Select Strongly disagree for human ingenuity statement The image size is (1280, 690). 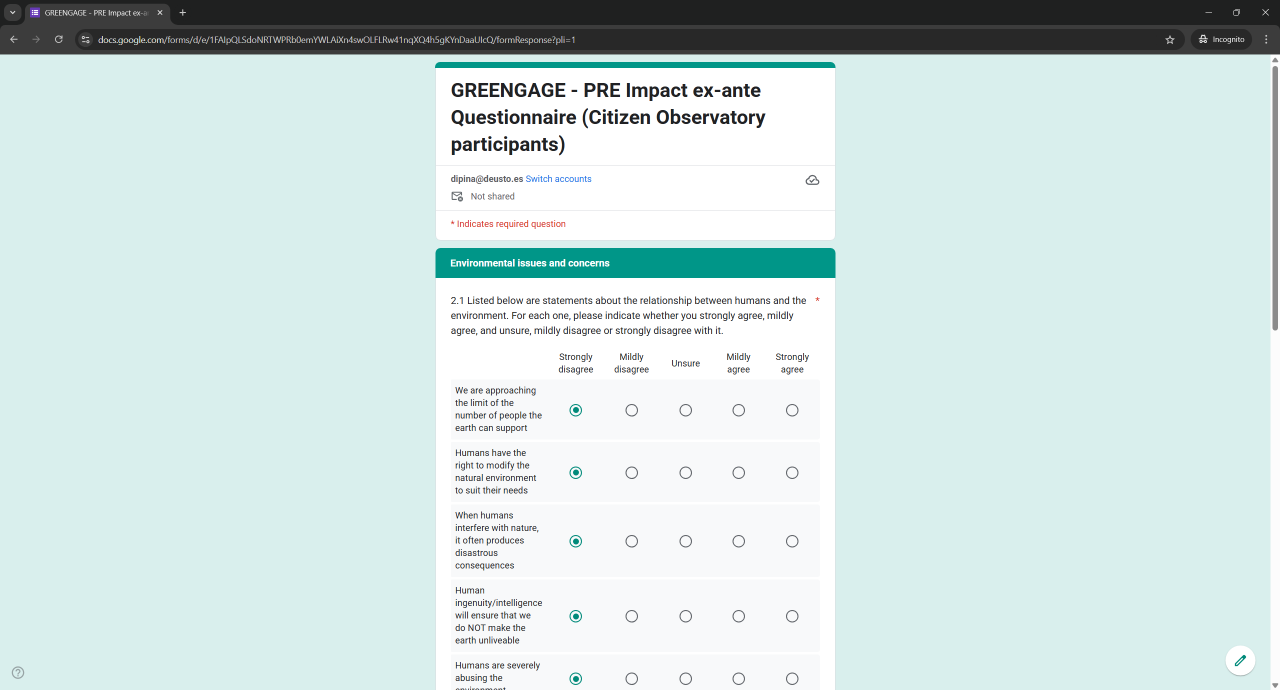[576, 616]
